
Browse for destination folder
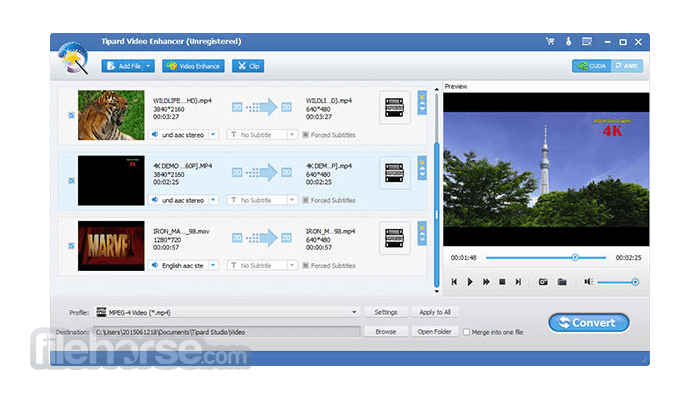tap(386, 332)
